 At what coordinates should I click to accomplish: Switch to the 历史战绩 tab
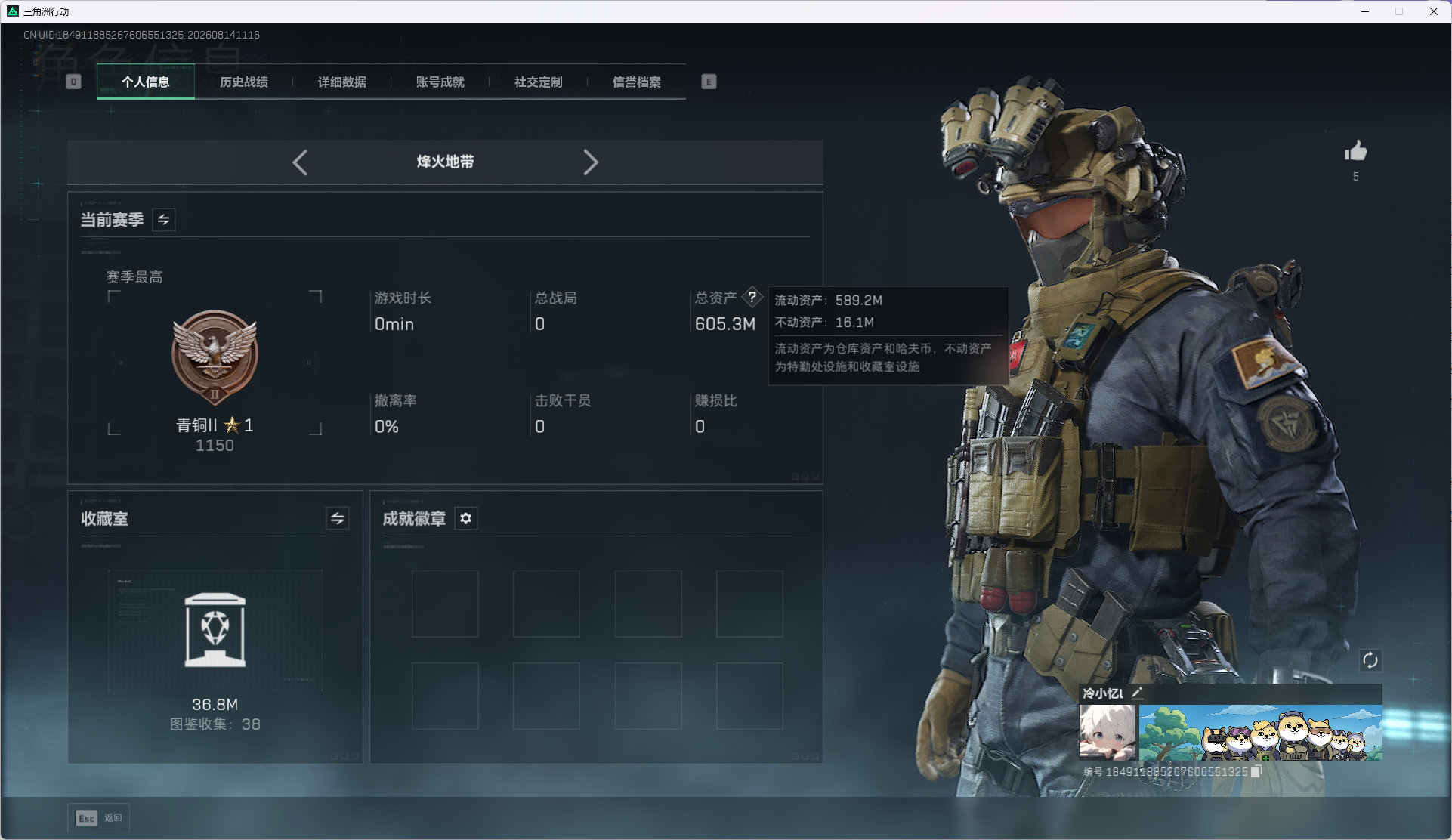pyautogui.click(x=244, y=82)
